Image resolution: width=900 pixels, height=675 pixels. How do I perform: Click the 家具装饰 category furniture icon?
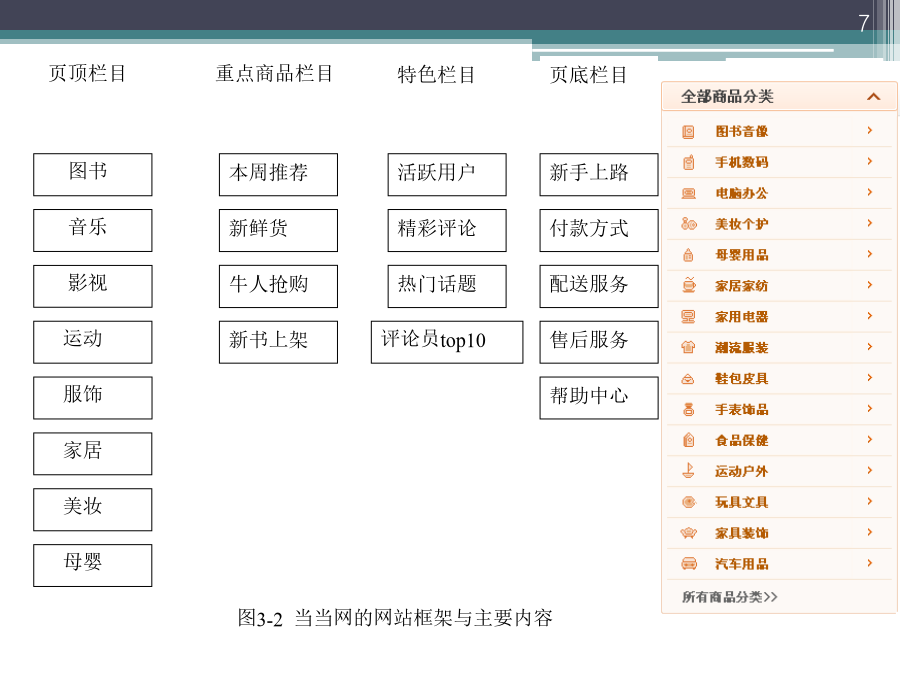click(688, 533)
